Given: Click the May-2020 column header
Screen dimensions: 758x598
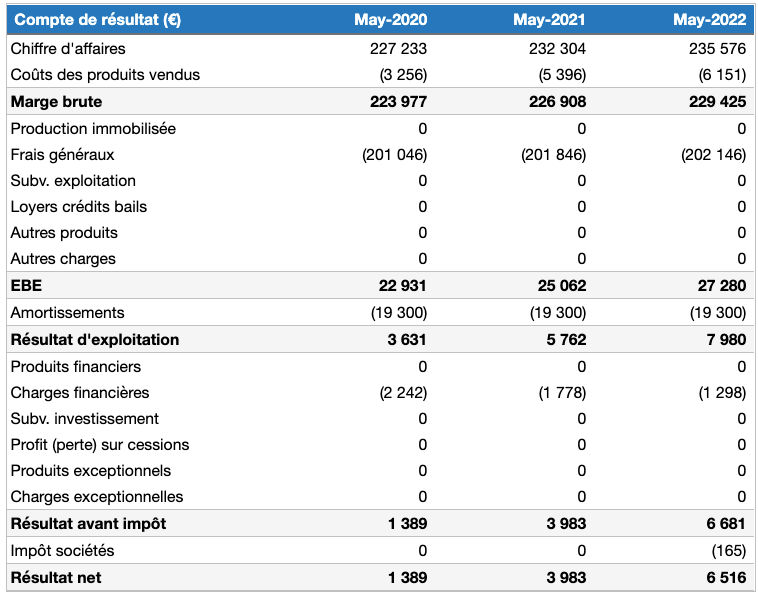Looking at the screenshot, I should pyautogui.click(x=391, y=20).
